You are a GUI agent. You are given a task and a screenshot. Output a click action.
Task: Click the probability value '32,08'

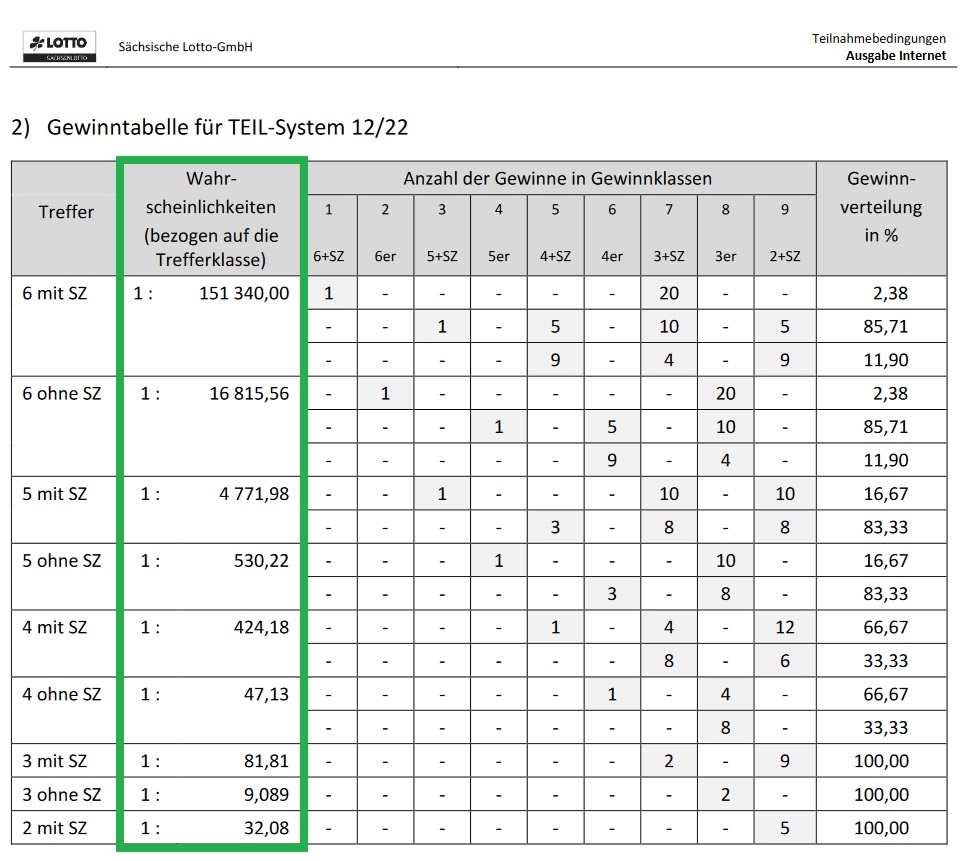[x=267, y=828]
